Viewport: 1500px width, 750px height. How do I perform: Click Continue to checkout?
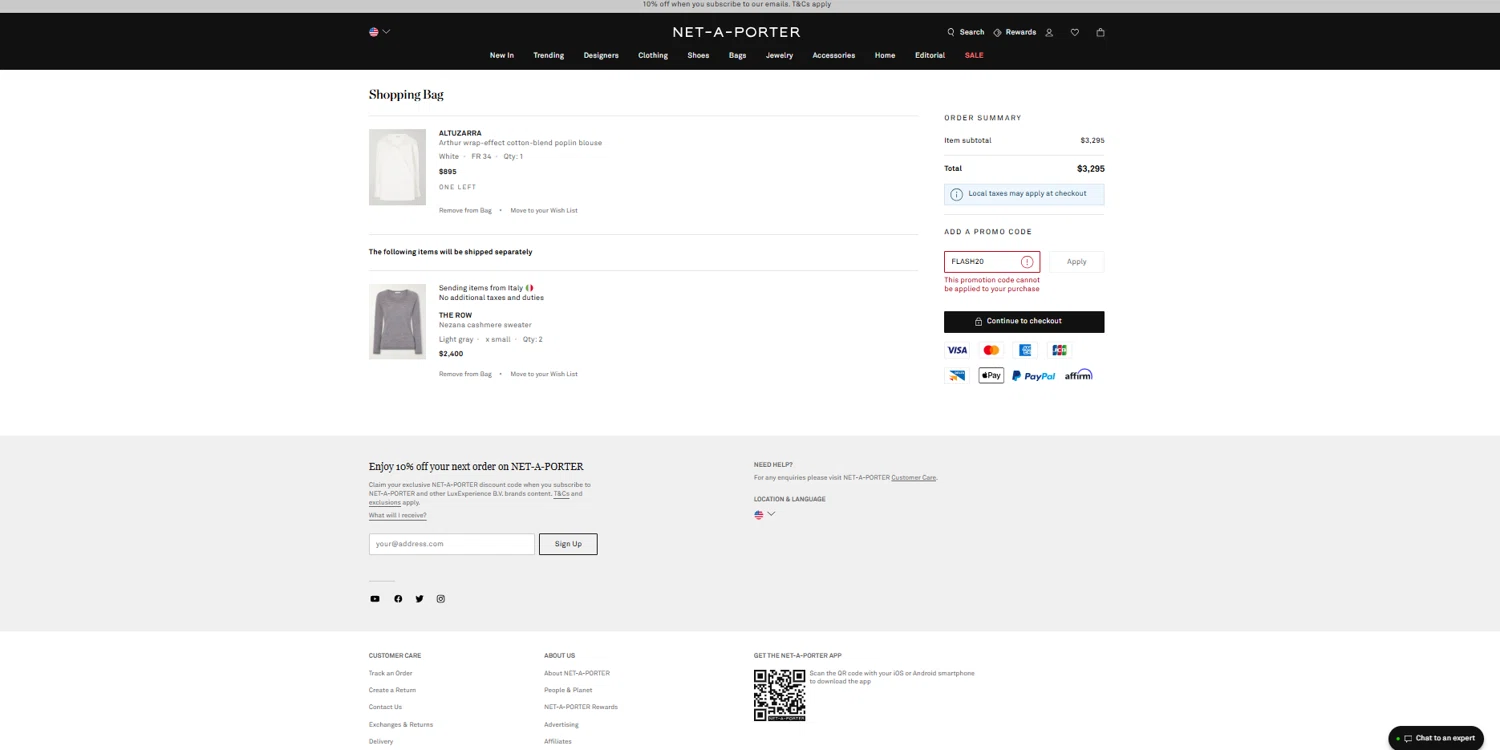(x=1024, y=321)
